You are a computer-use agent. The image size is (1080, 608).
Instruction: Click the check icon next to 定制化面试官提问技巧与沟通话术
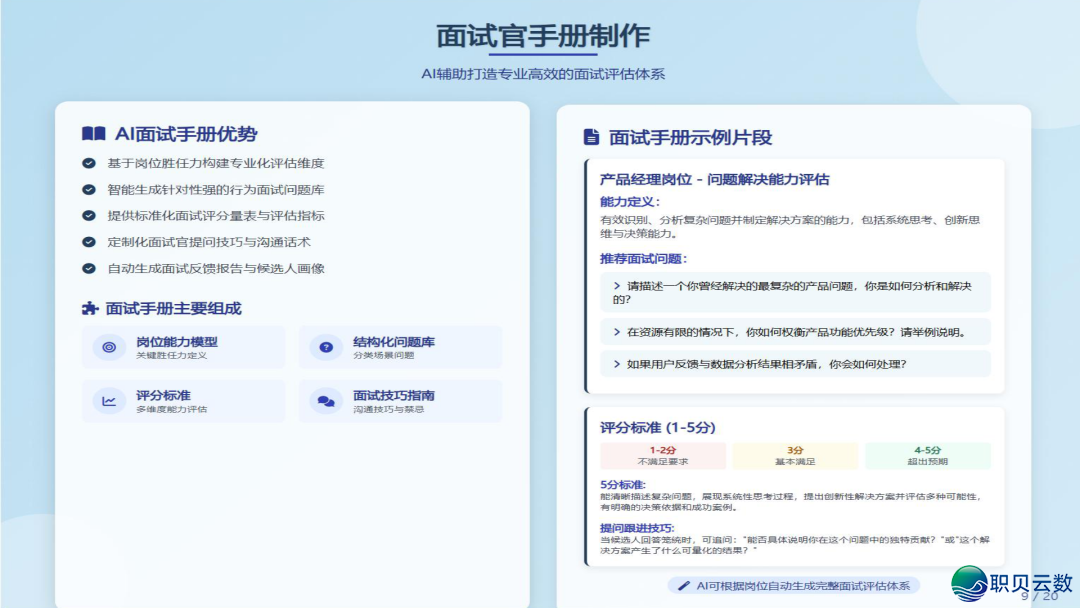89,242
